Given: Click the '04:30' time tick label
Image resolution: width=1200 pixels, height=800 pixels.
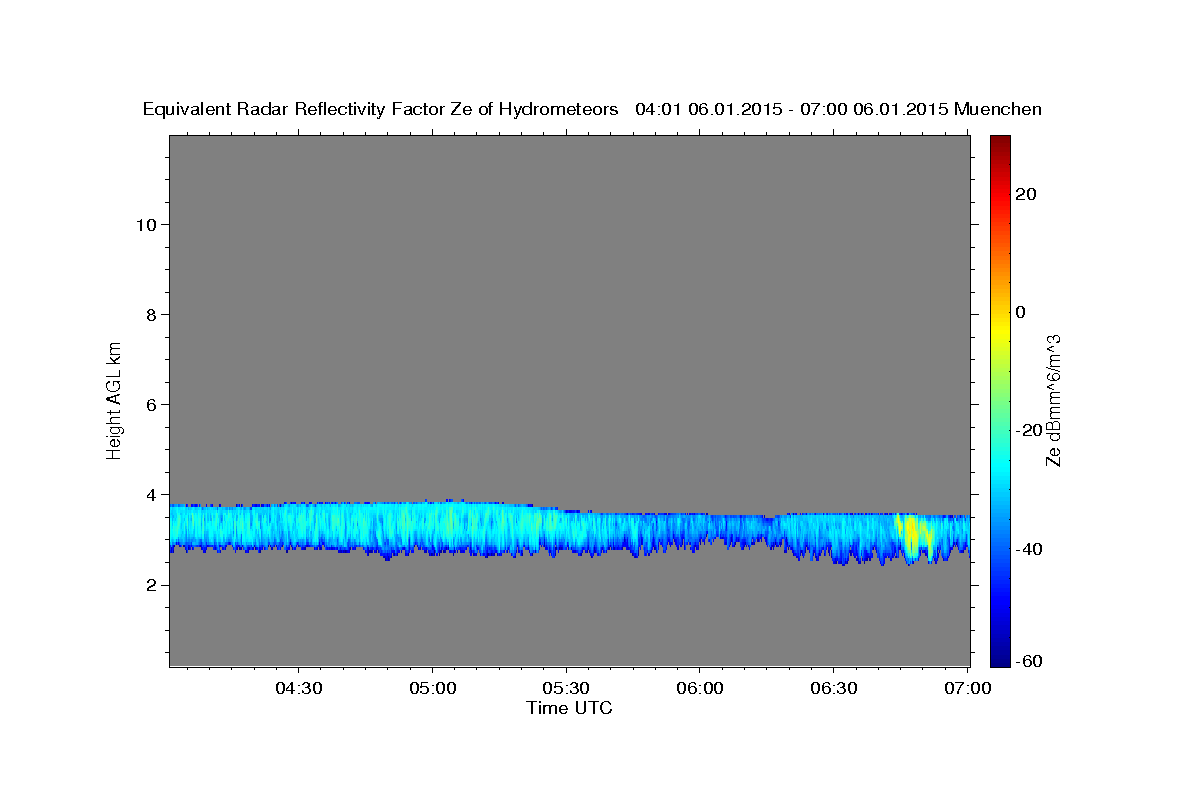Looking at the screenshot, I should [299, 688].
